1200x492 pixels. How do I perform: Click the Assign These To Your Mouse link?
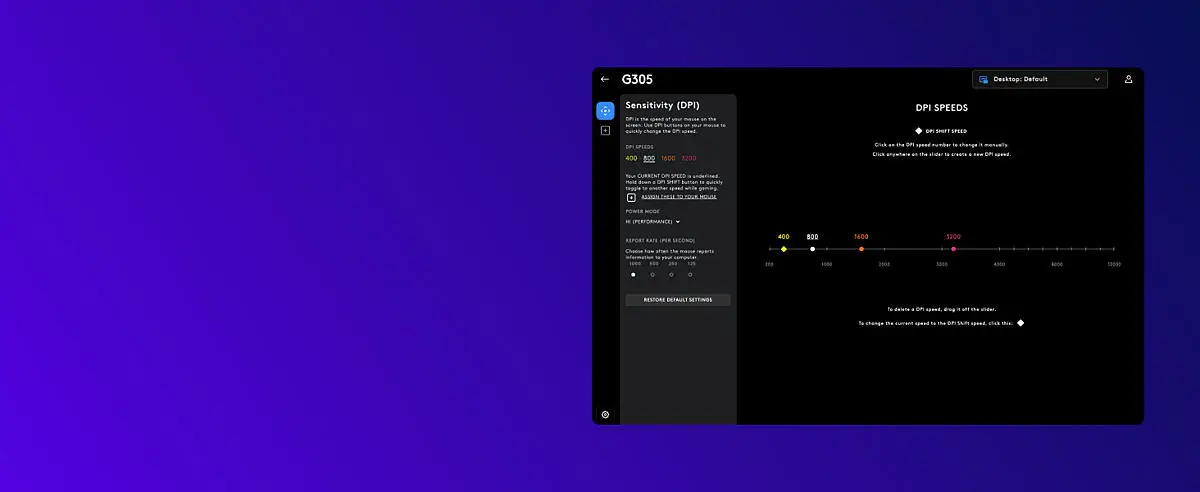(x=679, y=197)
